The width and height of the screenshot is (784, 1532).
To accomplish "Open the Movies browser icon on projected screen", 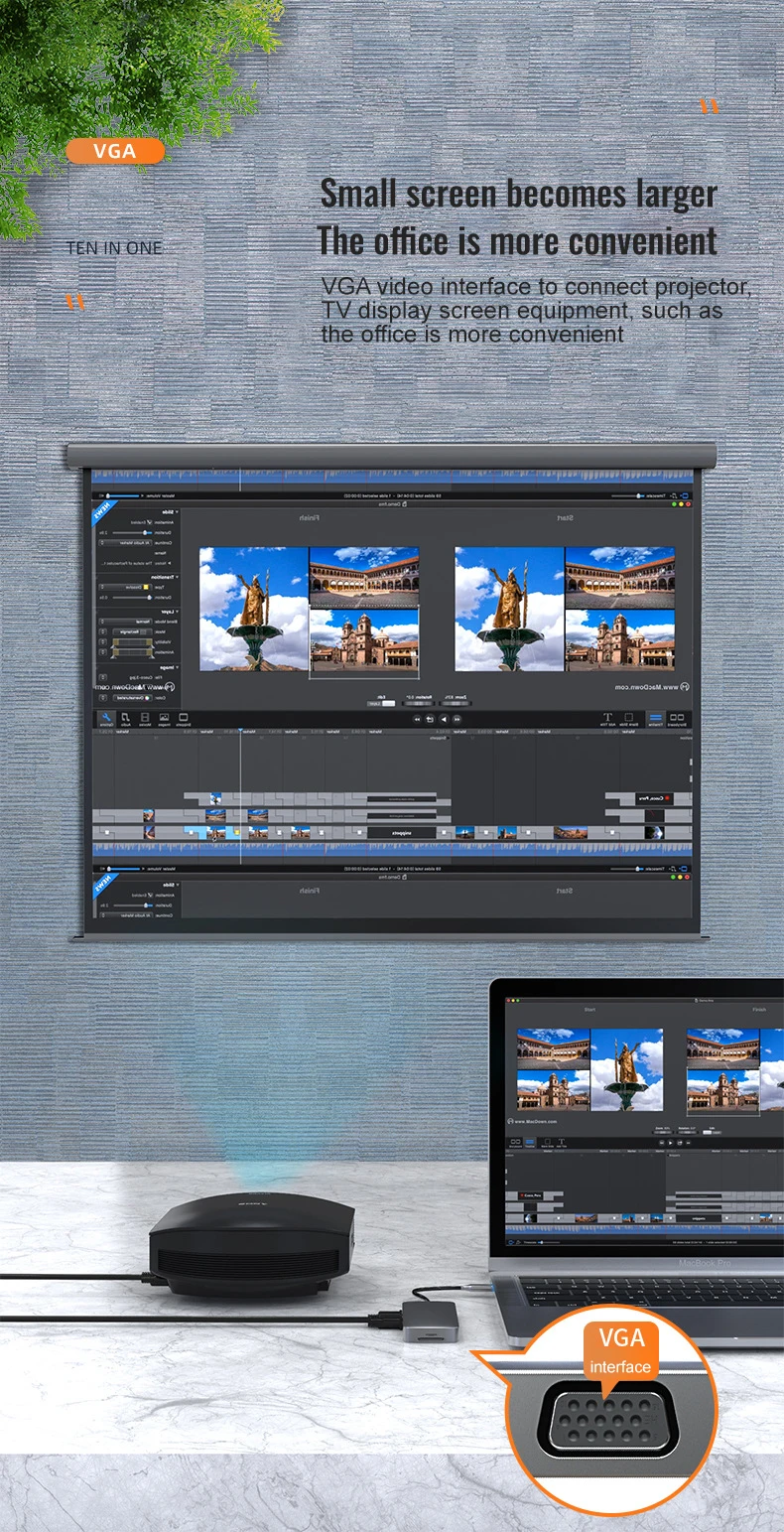I will (145, 719).
